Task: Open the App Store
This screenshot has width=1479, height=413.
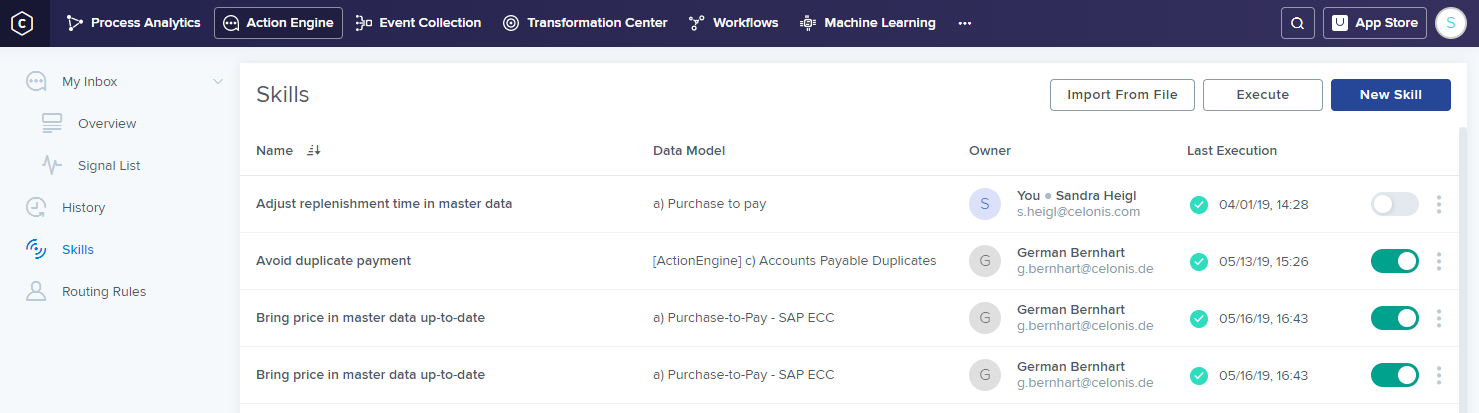Action: pos(1375,23)
